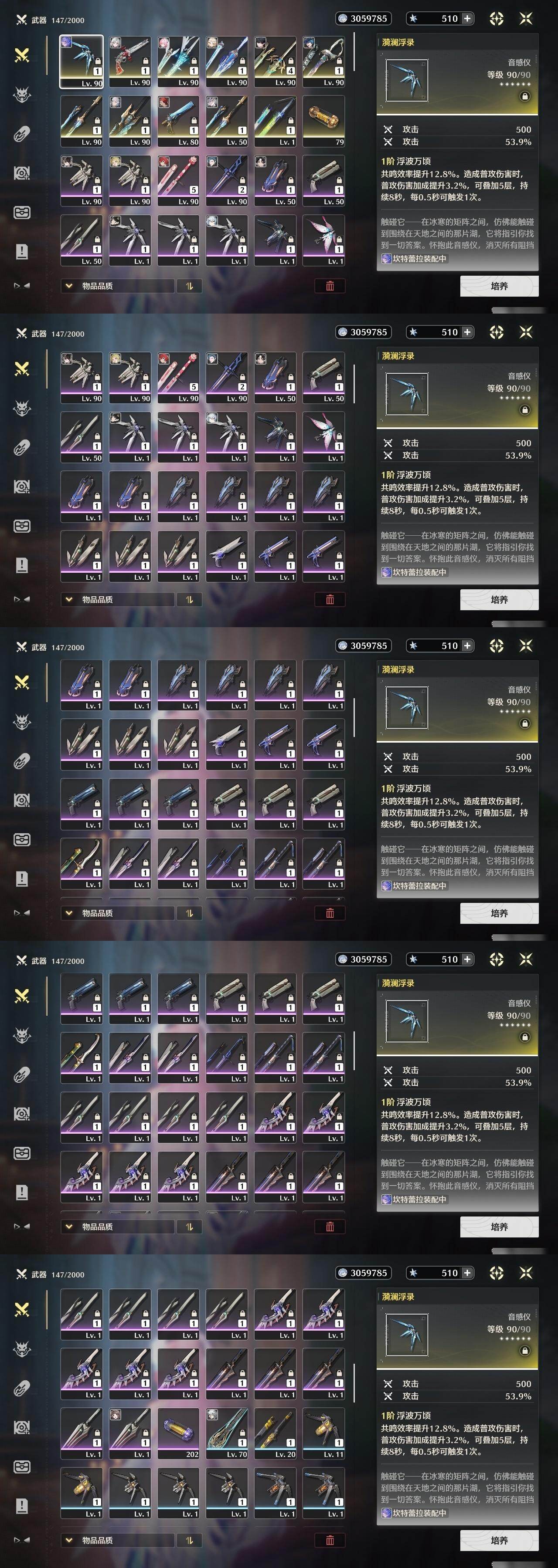Toggle the lock on 漪澜浮录 in topmost detail panel

524,95
